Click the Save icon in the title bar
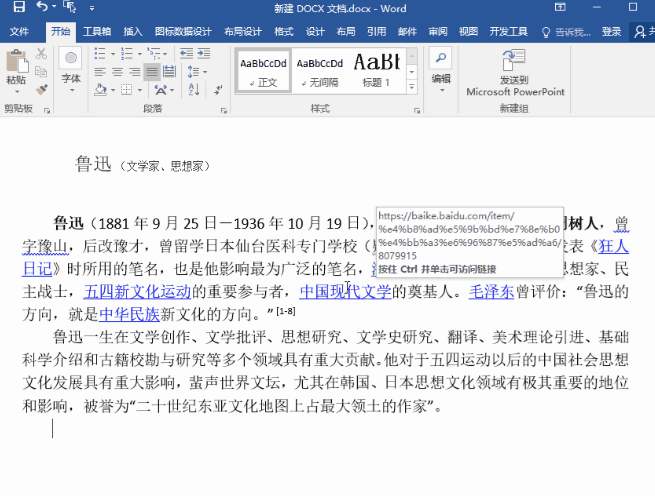 coord(19,7)
